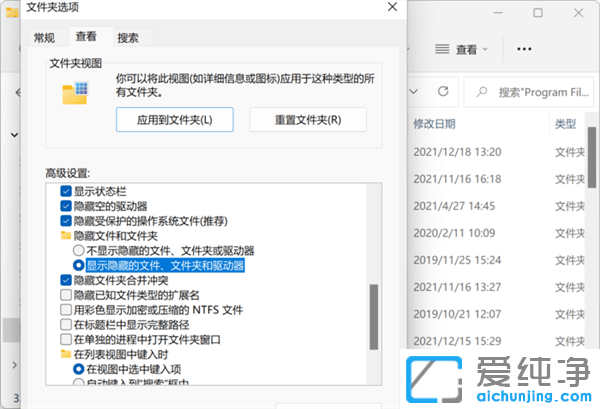The image size is (600, 409).
Task: Toggle 隐藏受保护的操作系统文件(推荐) checkbox
Action: point(66,221)
